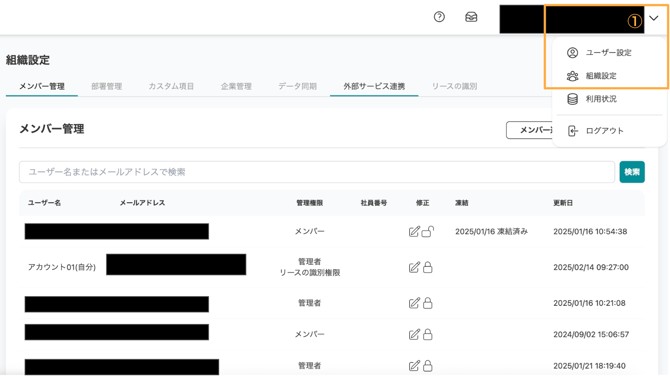Expand the account menu chevron
Viewport: 670px width, 379px height.
coord(653,18)
